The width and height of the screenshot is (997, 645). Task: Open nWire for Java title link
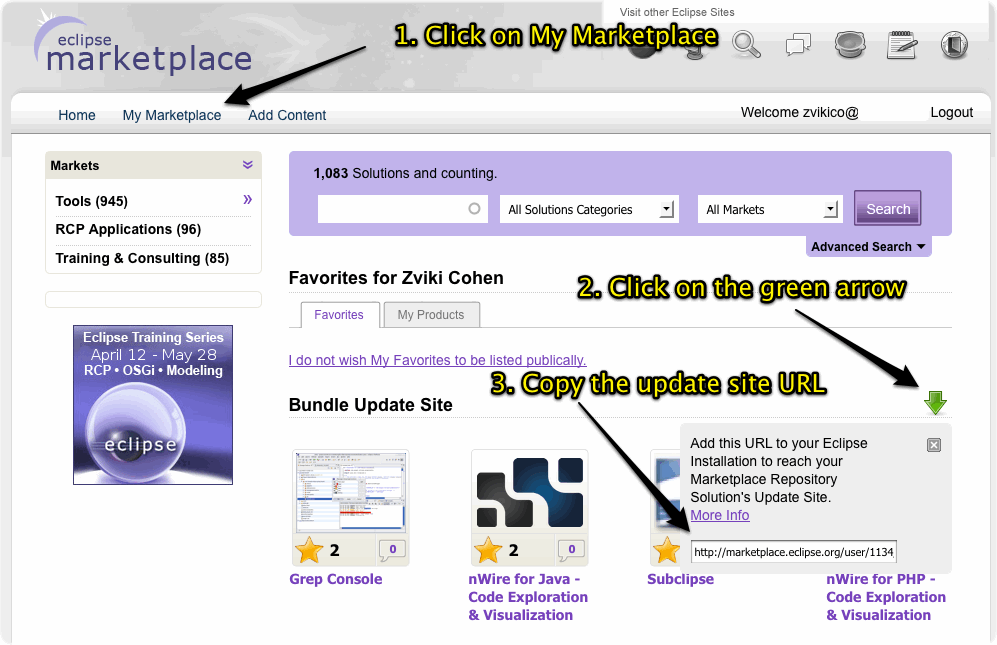coord(528,597)
